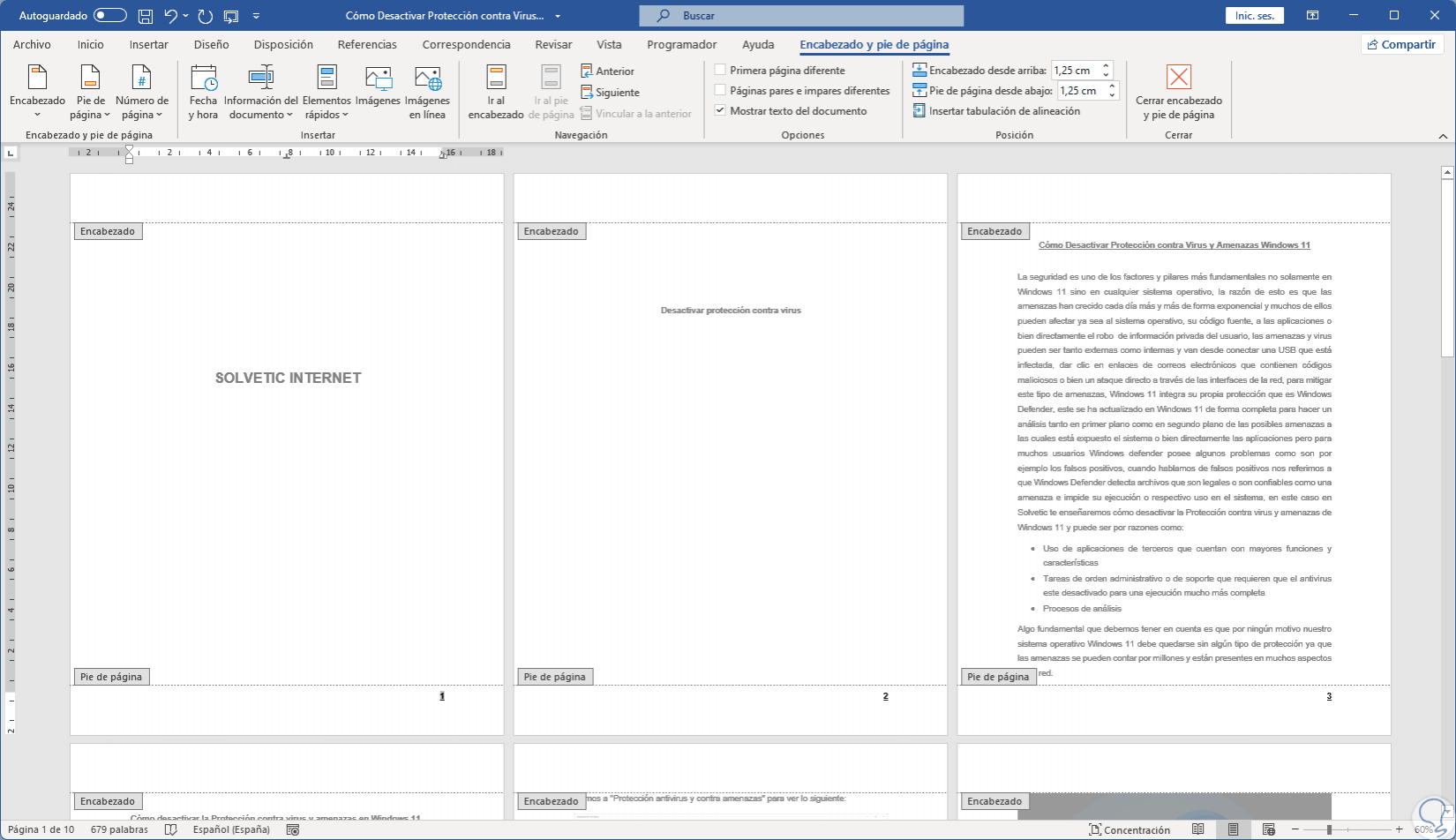Insert Imágenes en línea

[x=427, y=93]
